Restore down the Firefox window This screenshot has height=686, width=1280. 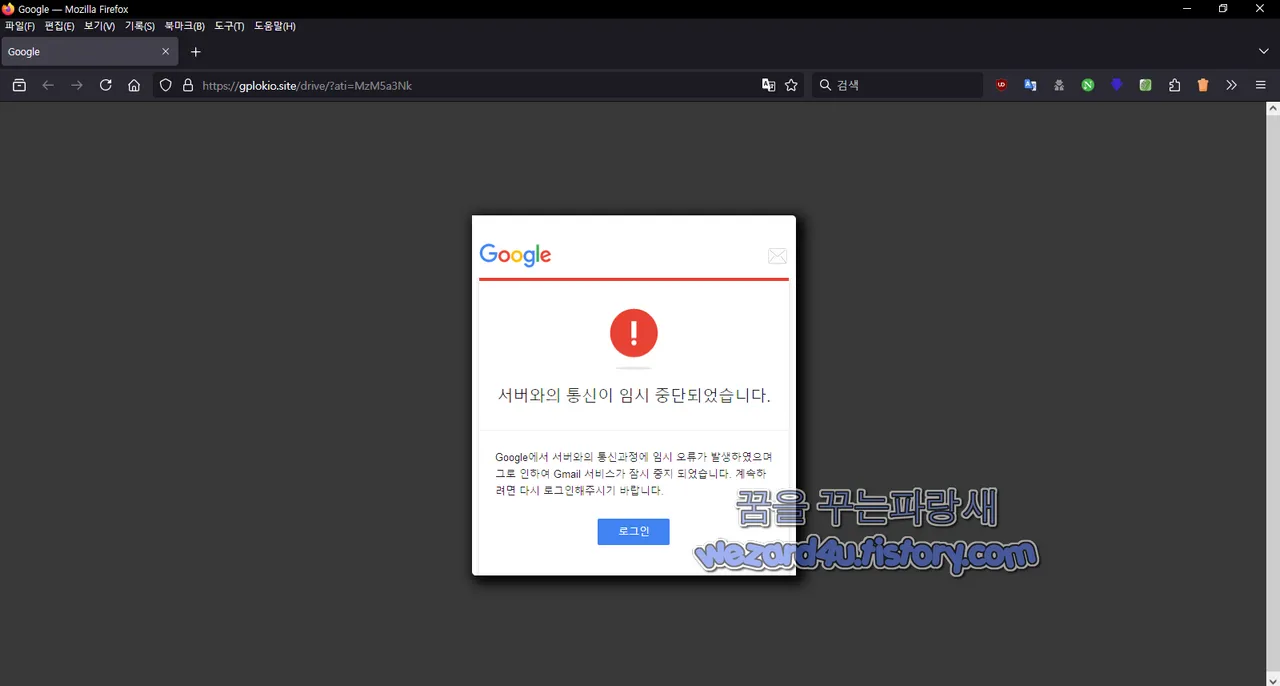[1223, 9]
